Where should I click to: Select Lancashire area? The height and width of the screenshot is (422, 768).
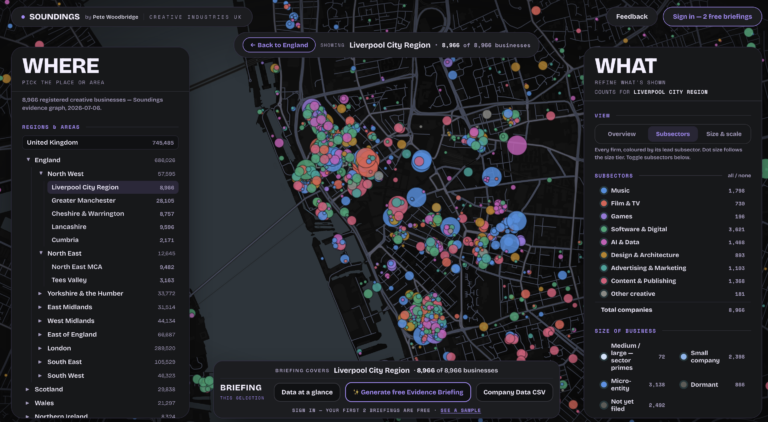click(113, 227)
